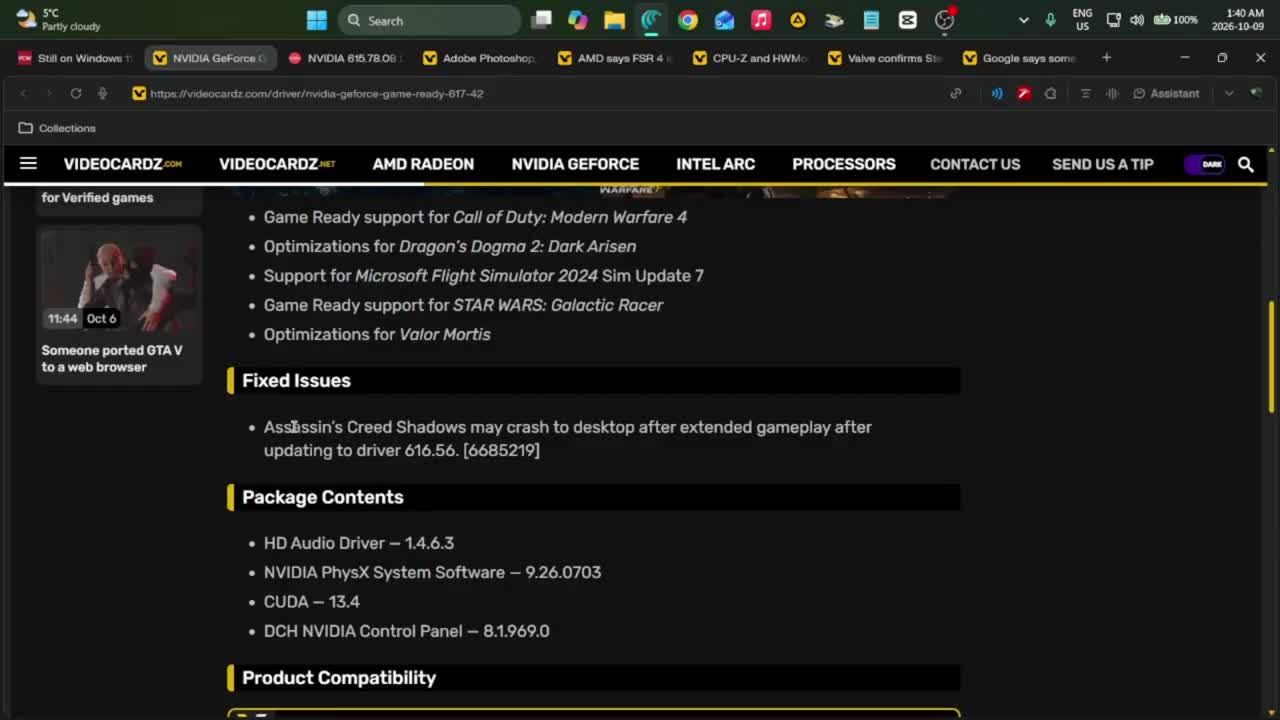Switch to the NVIDIA 615.78.08 tab

[x=345, y=58]
